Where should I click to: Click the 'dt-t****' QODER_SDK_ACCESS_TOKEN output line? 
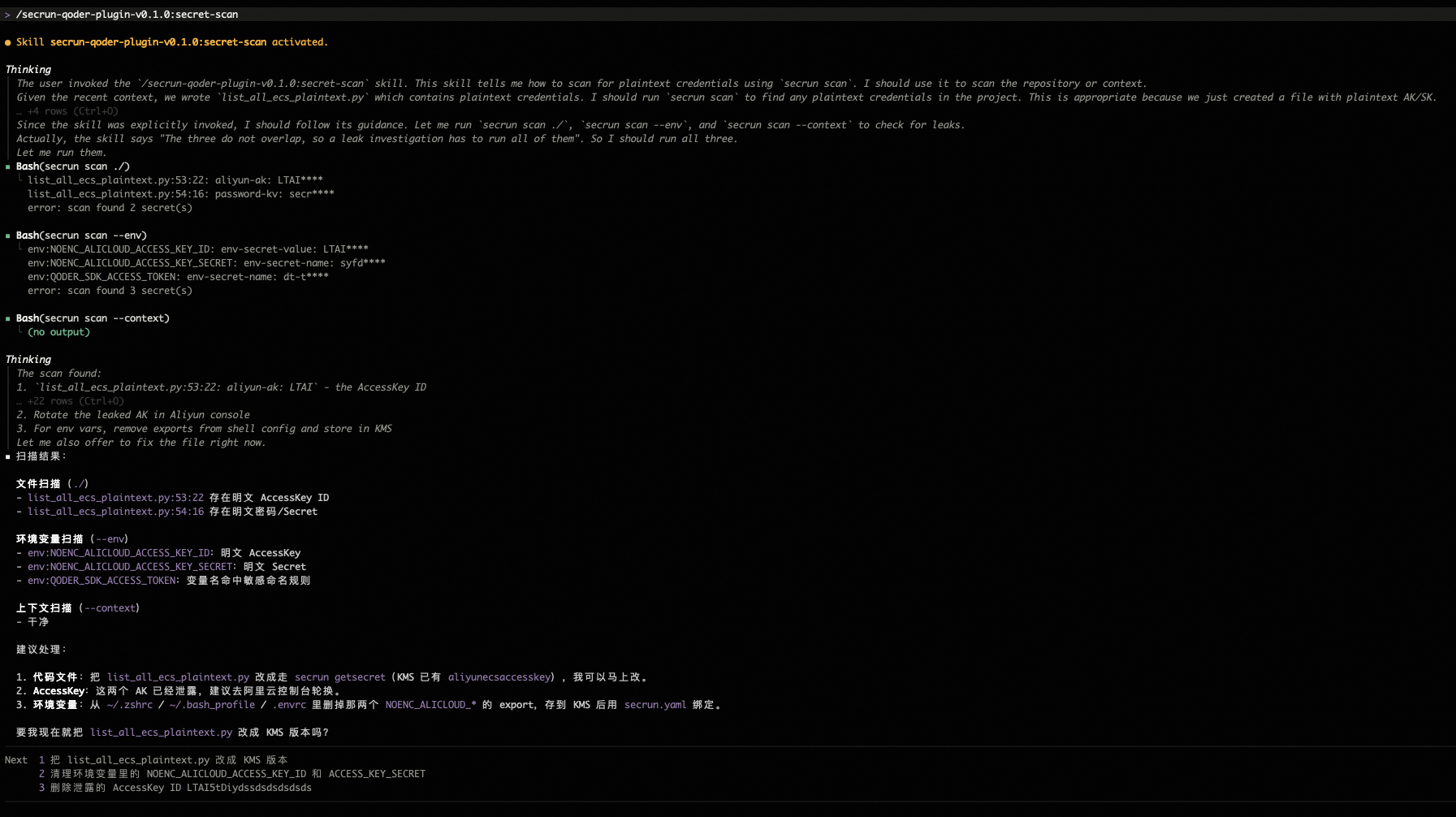[178, 277]
